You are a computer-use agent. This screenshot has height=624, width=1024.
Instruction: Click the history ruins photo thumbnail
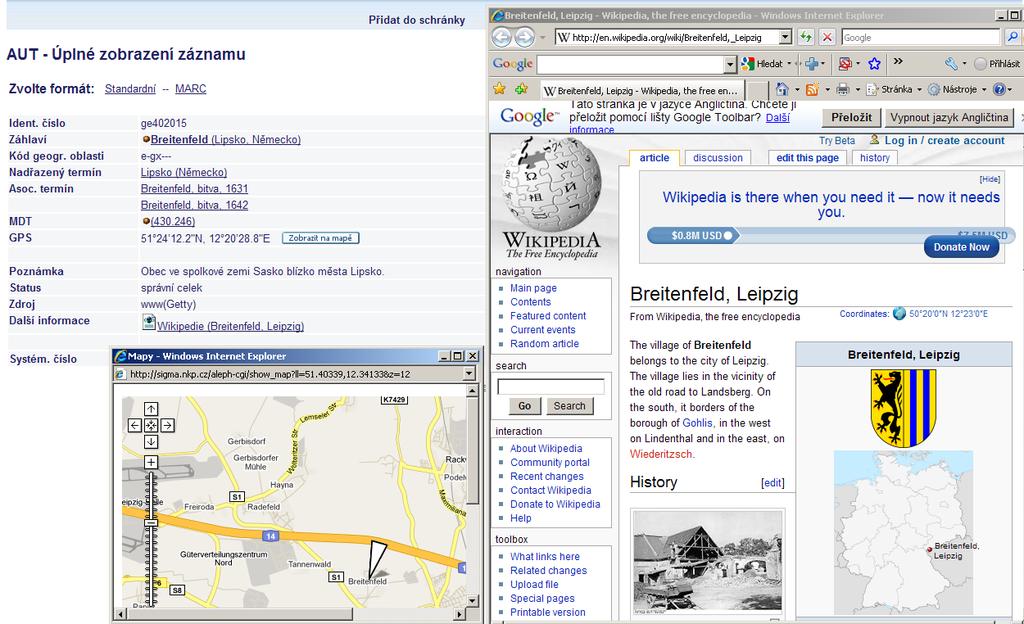coord(707,561)
